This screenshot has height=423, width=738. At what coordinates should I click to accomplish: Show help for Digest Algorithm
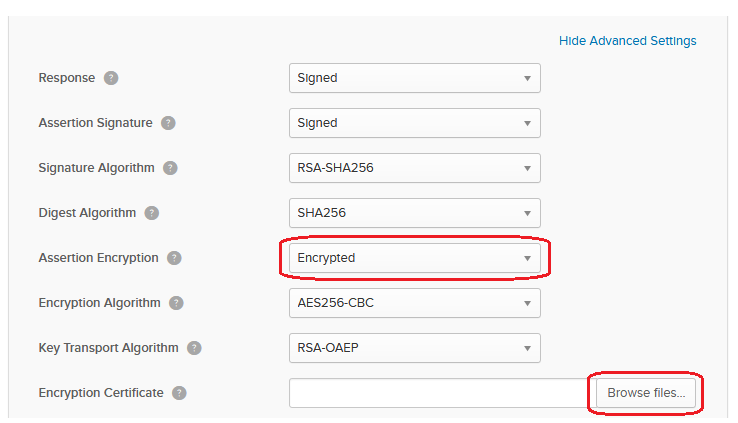pyautogui.click(x=152, y=213)
